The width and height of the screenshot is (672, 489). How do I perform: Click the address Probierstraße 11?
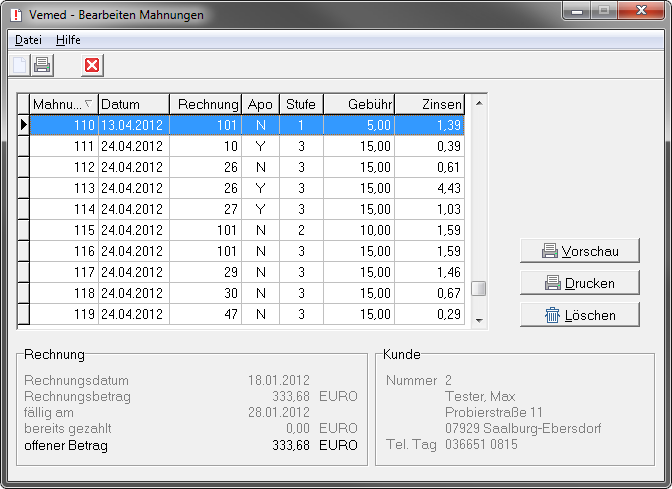coord(494,412)
